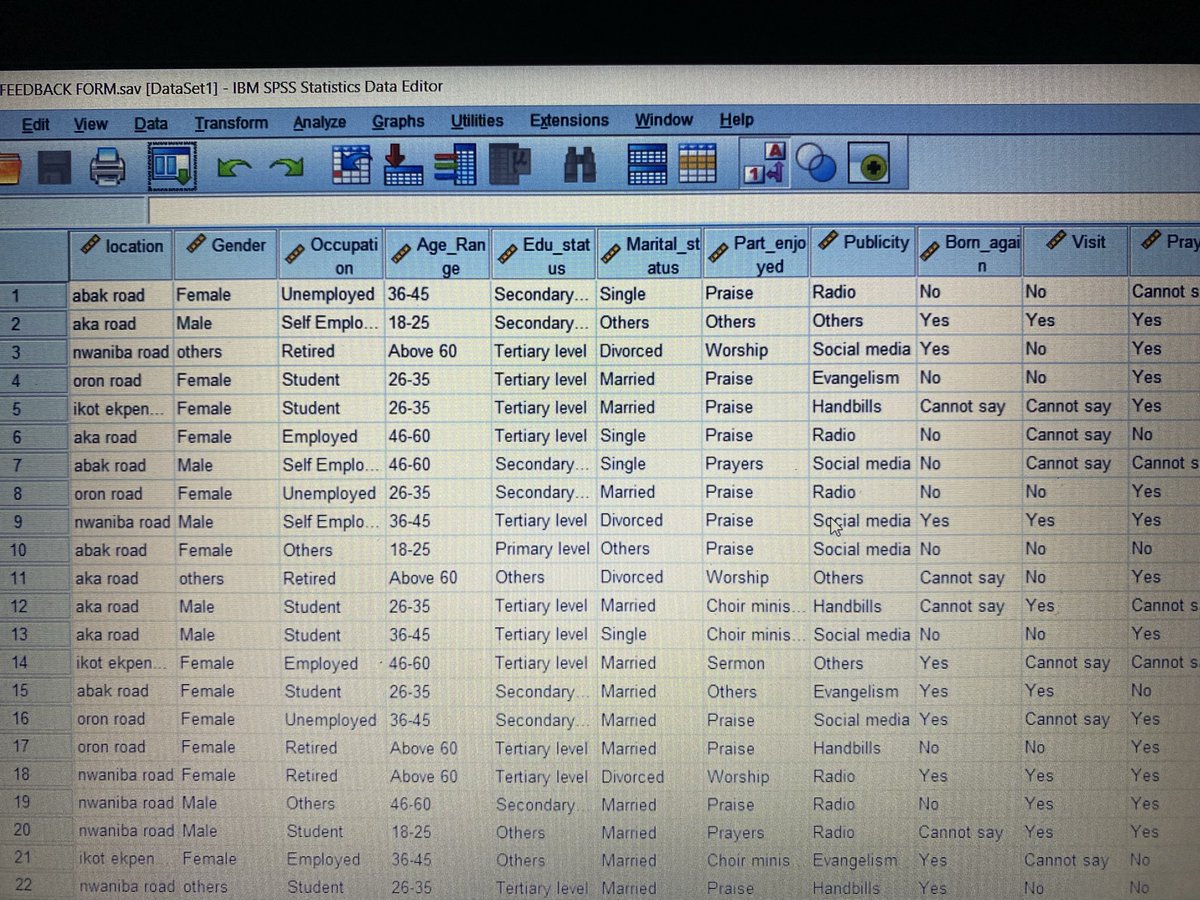Click the Save data file icon
1200x900 pixels.
[x=56, y=166]
